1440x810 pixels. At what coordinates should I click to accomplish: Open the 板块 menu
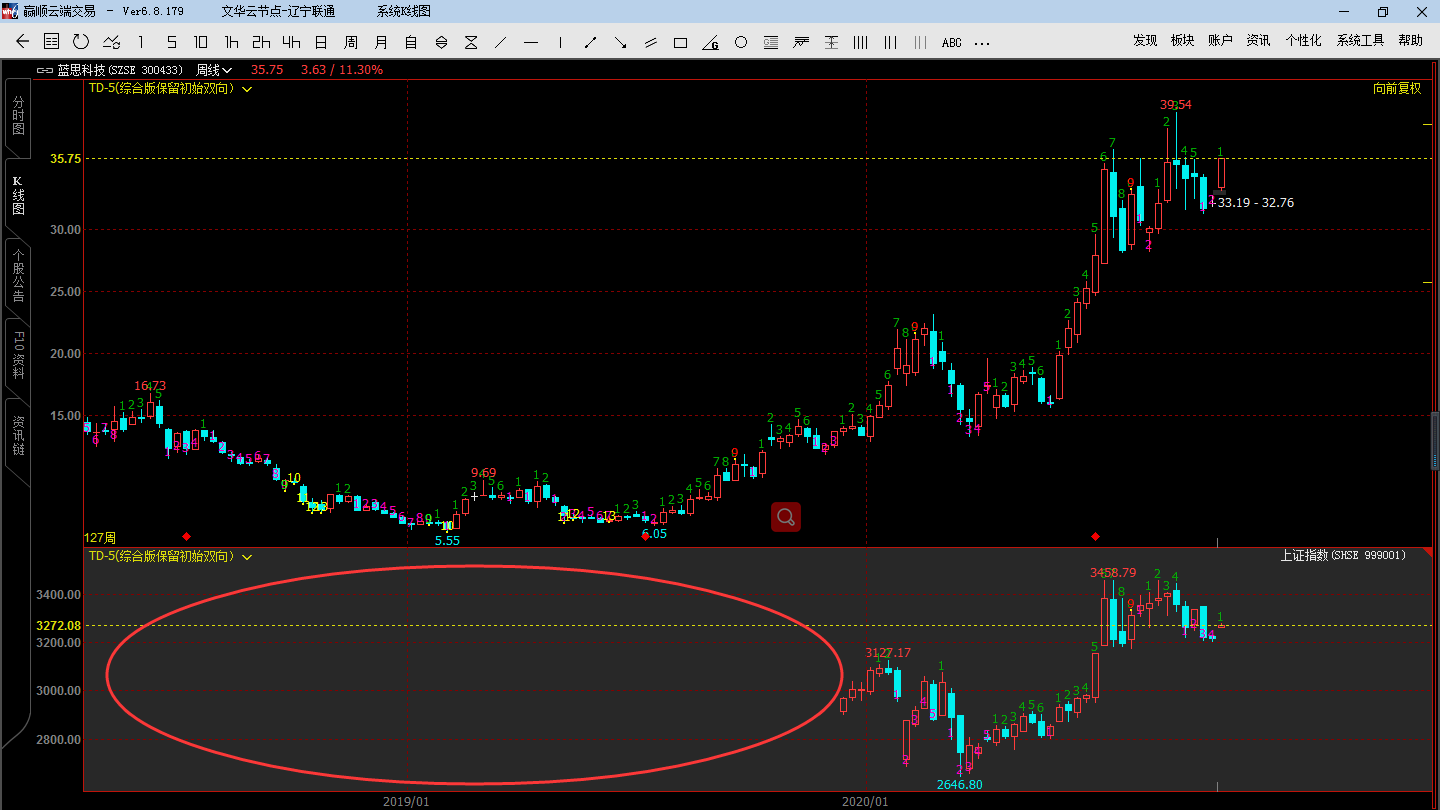pos(1182,41)
